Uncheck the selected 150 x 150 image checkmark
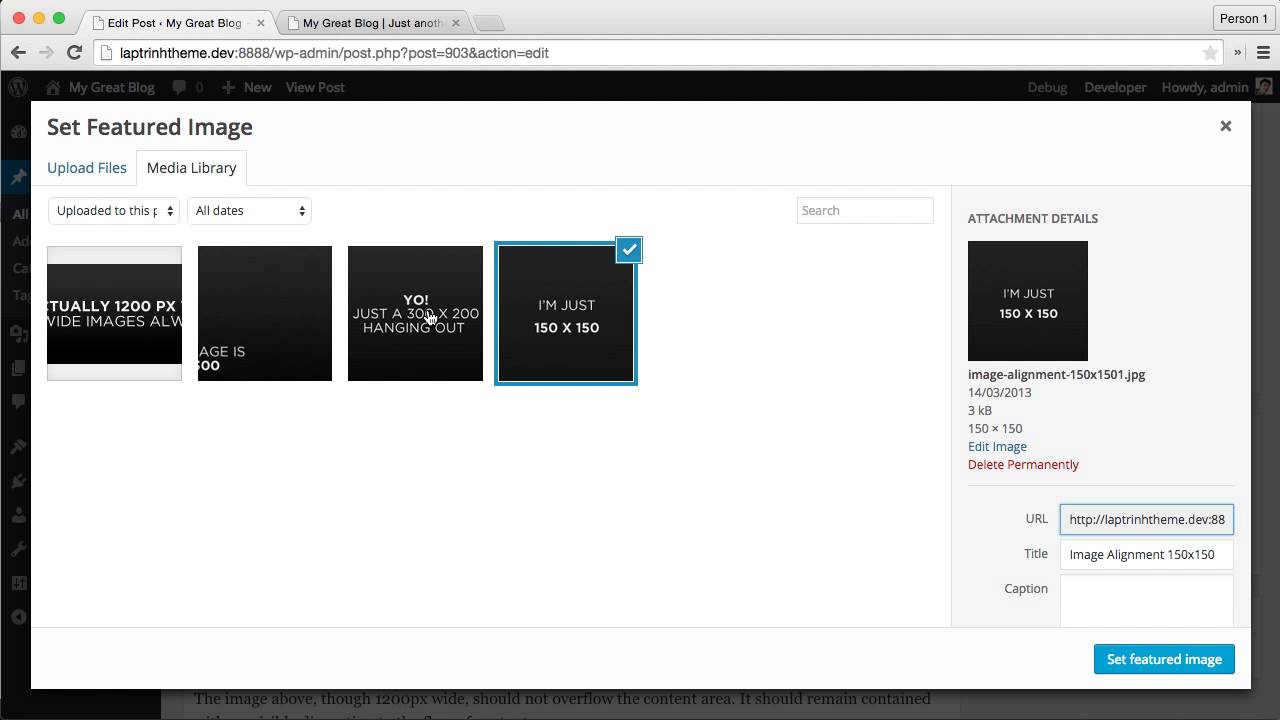 (x=629, y=250)
